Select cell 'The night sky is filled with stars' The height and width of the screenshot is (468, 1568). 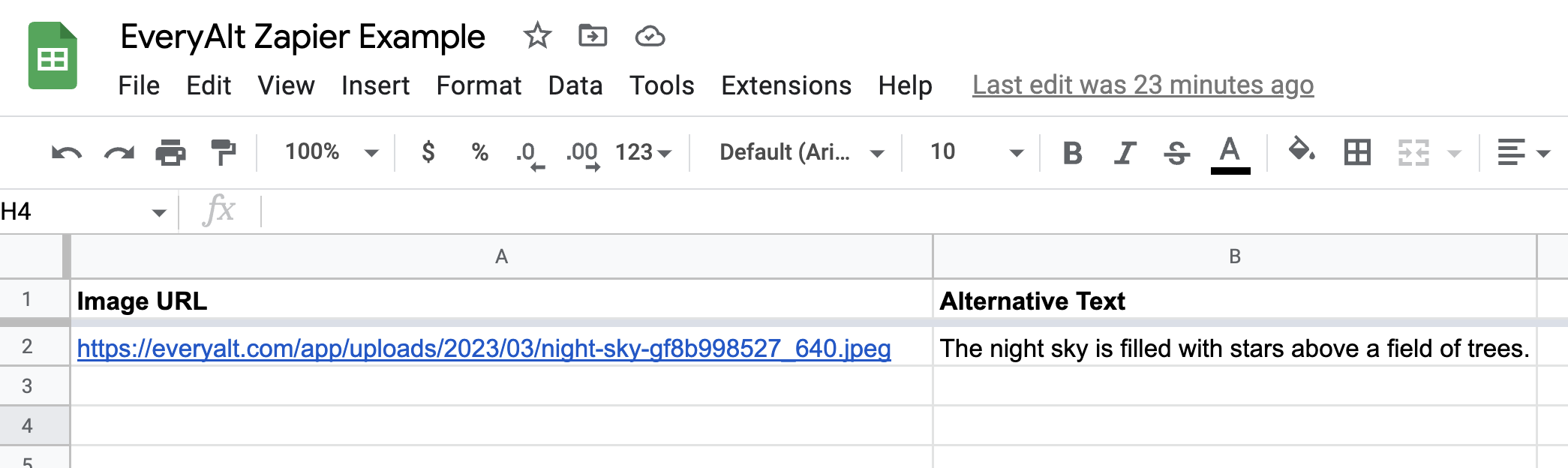tap(1235, 347)
